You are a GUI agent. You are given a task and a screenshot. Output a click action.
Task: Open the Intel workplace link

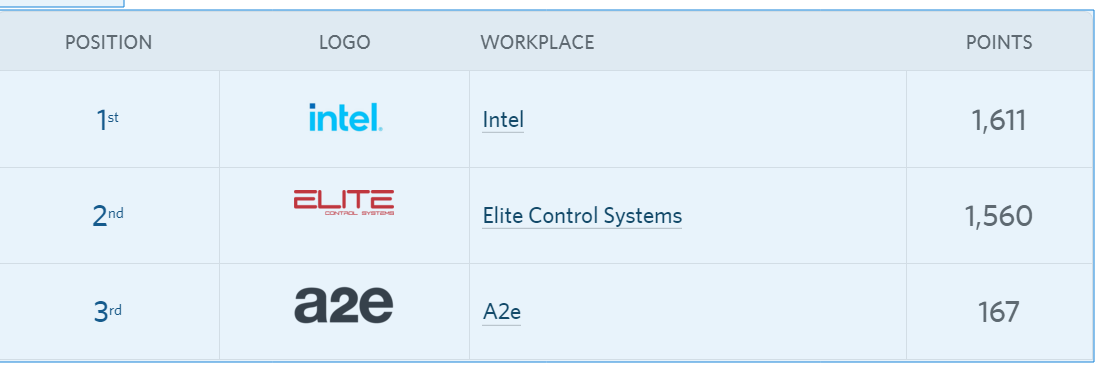(x=503, y=120)
